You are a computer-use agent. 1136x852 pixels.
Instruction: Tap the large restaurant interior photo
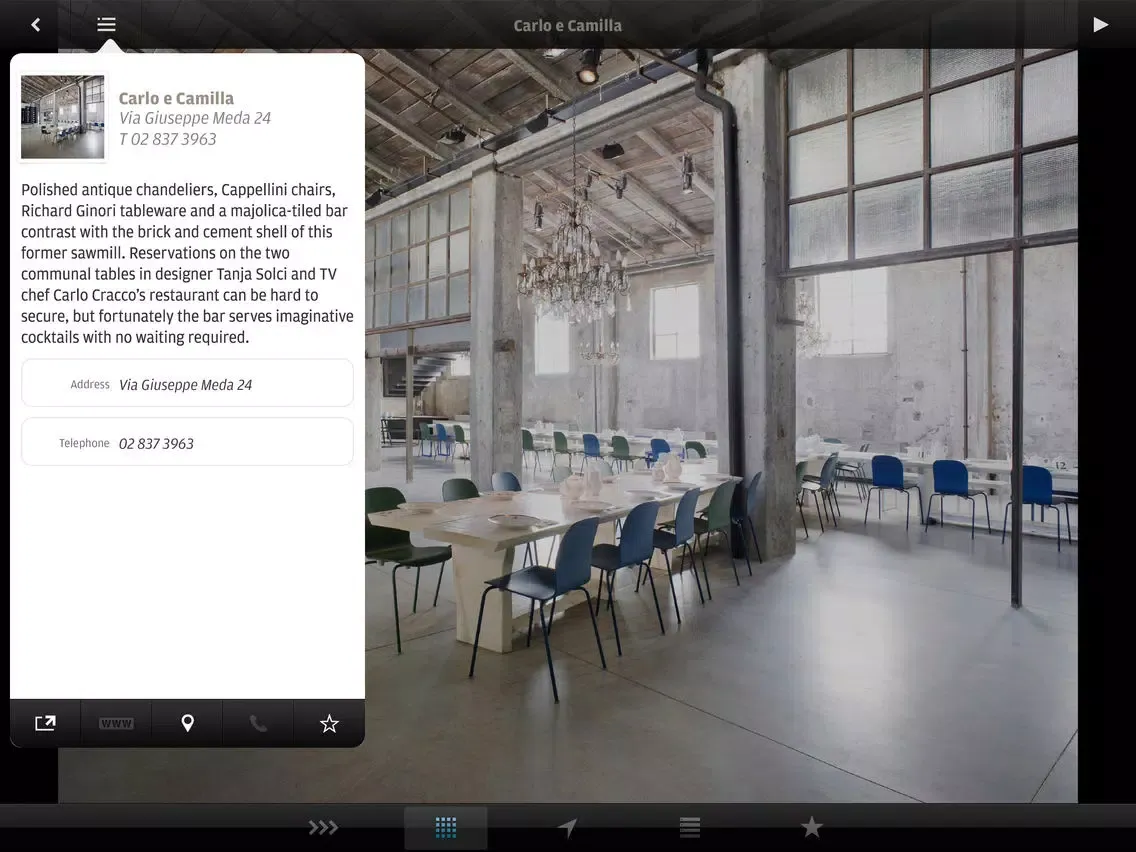coord(721,425)
